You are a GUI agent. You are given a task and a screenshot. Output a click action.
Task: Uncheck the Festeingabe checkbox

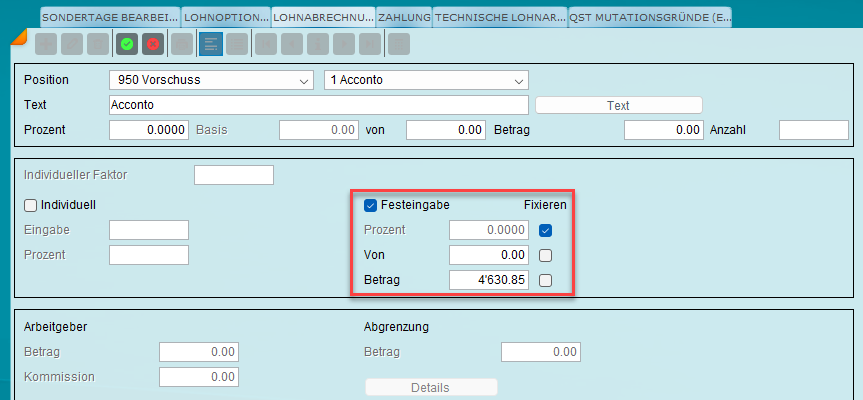371,205
